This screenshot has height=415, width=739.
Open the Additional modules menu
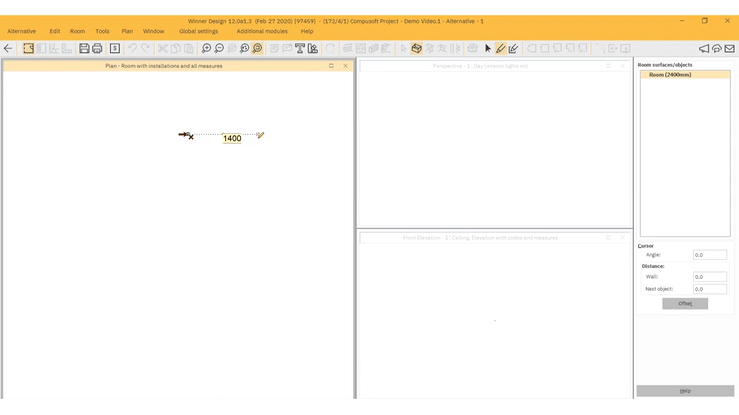click(x=262, y=31)
